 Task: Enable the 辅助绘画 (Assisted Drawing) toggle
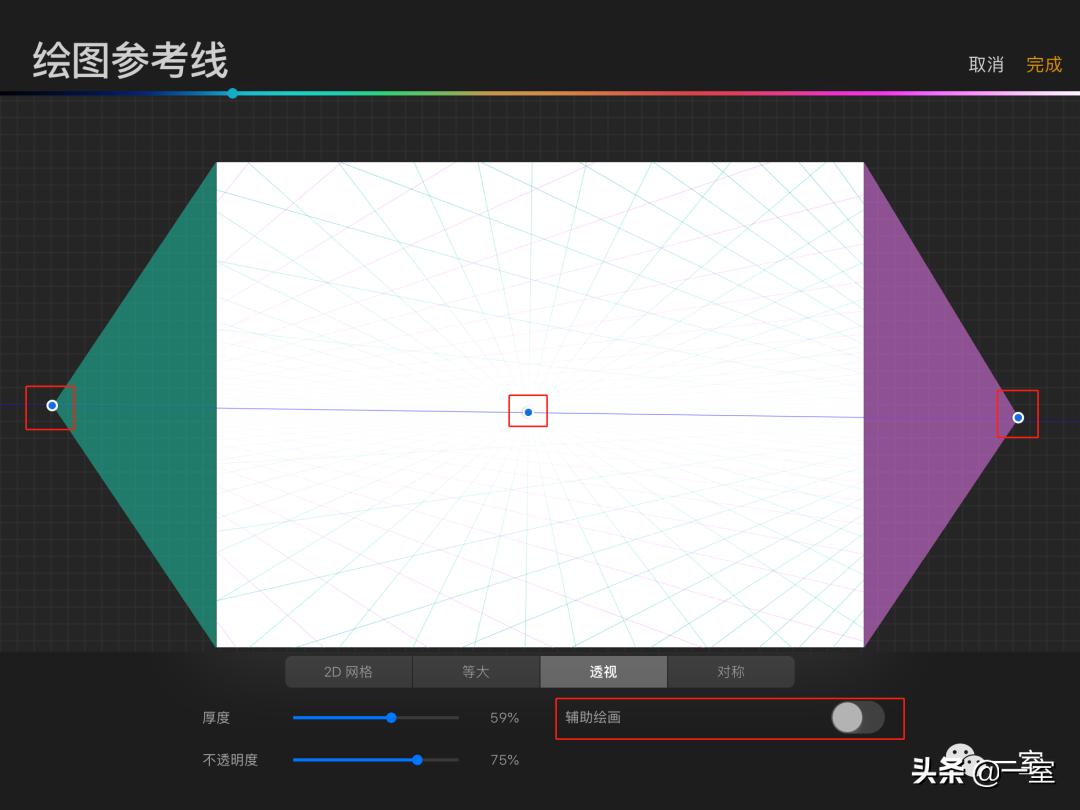(x=858, y=718)
